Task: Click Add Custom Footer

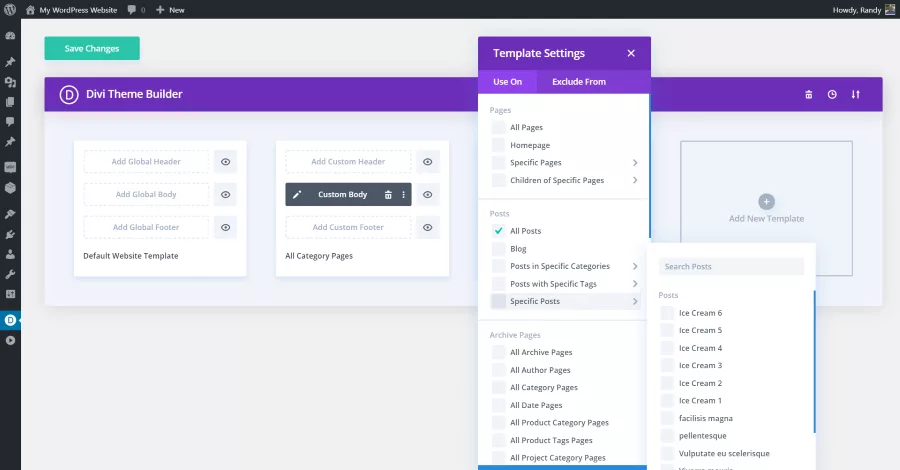Action: point(348,227)
